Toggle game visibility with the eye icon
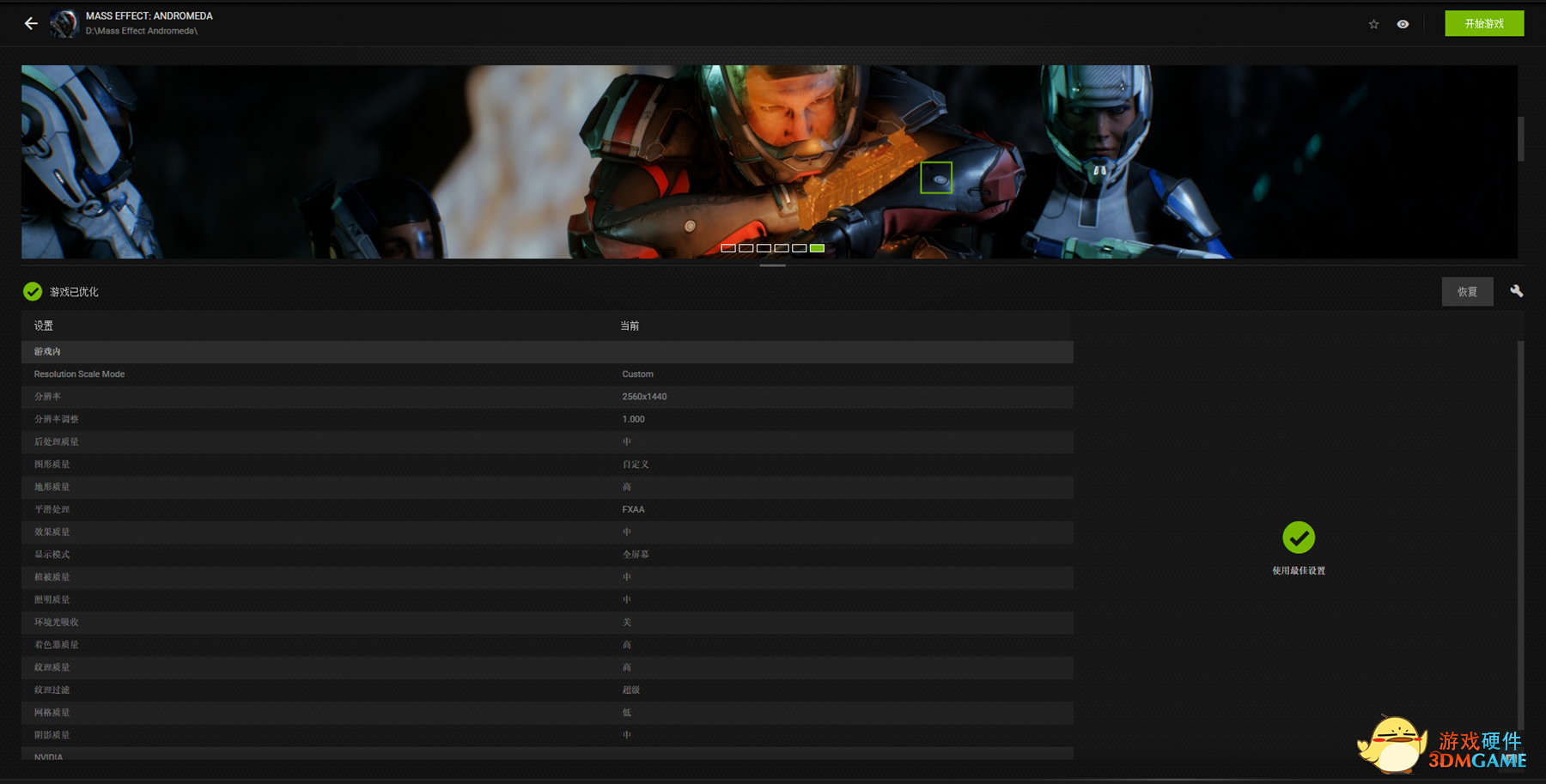 tap(1403, 24)
